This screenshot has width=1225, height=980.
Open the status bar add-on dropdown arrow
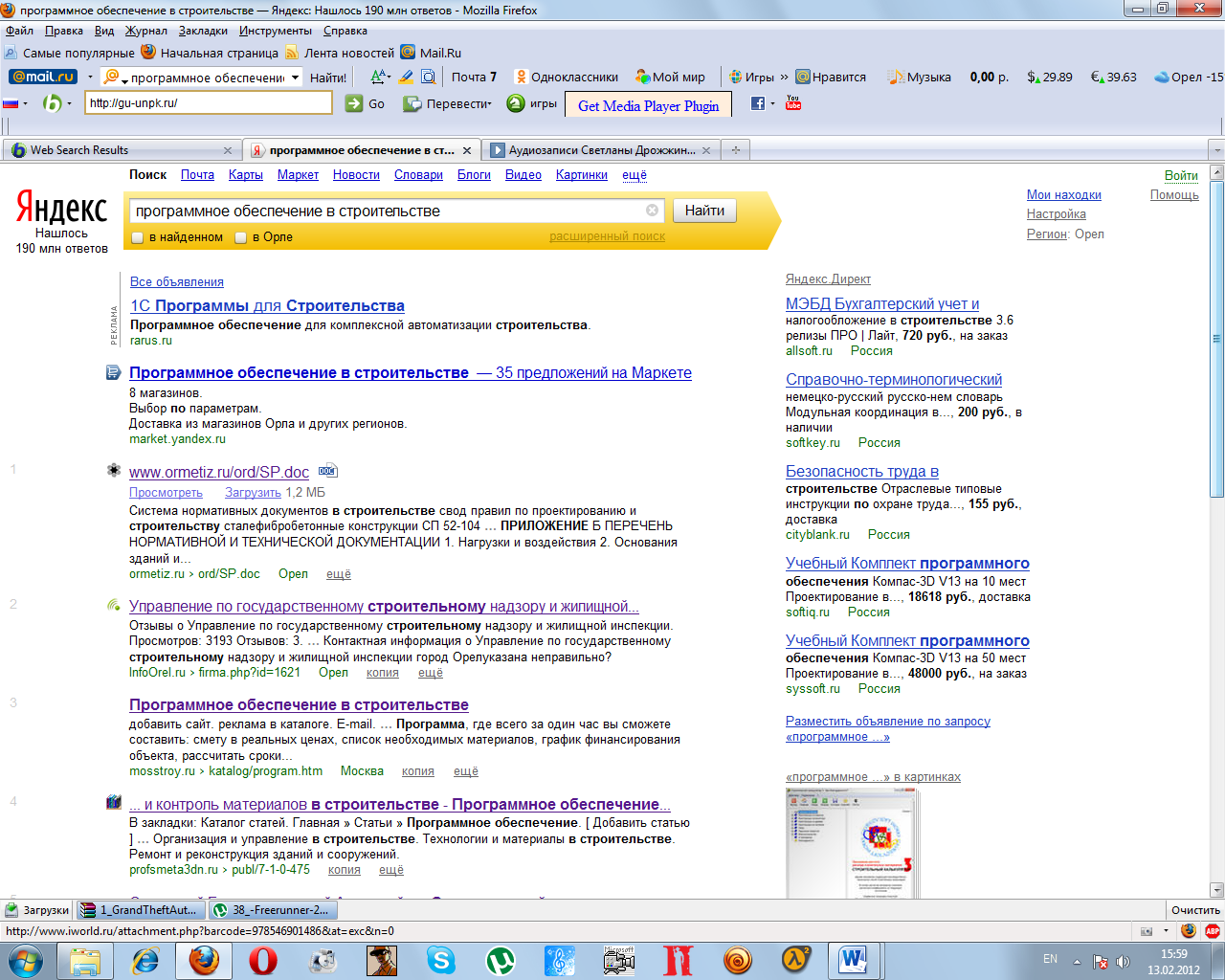click(1166, 930)
